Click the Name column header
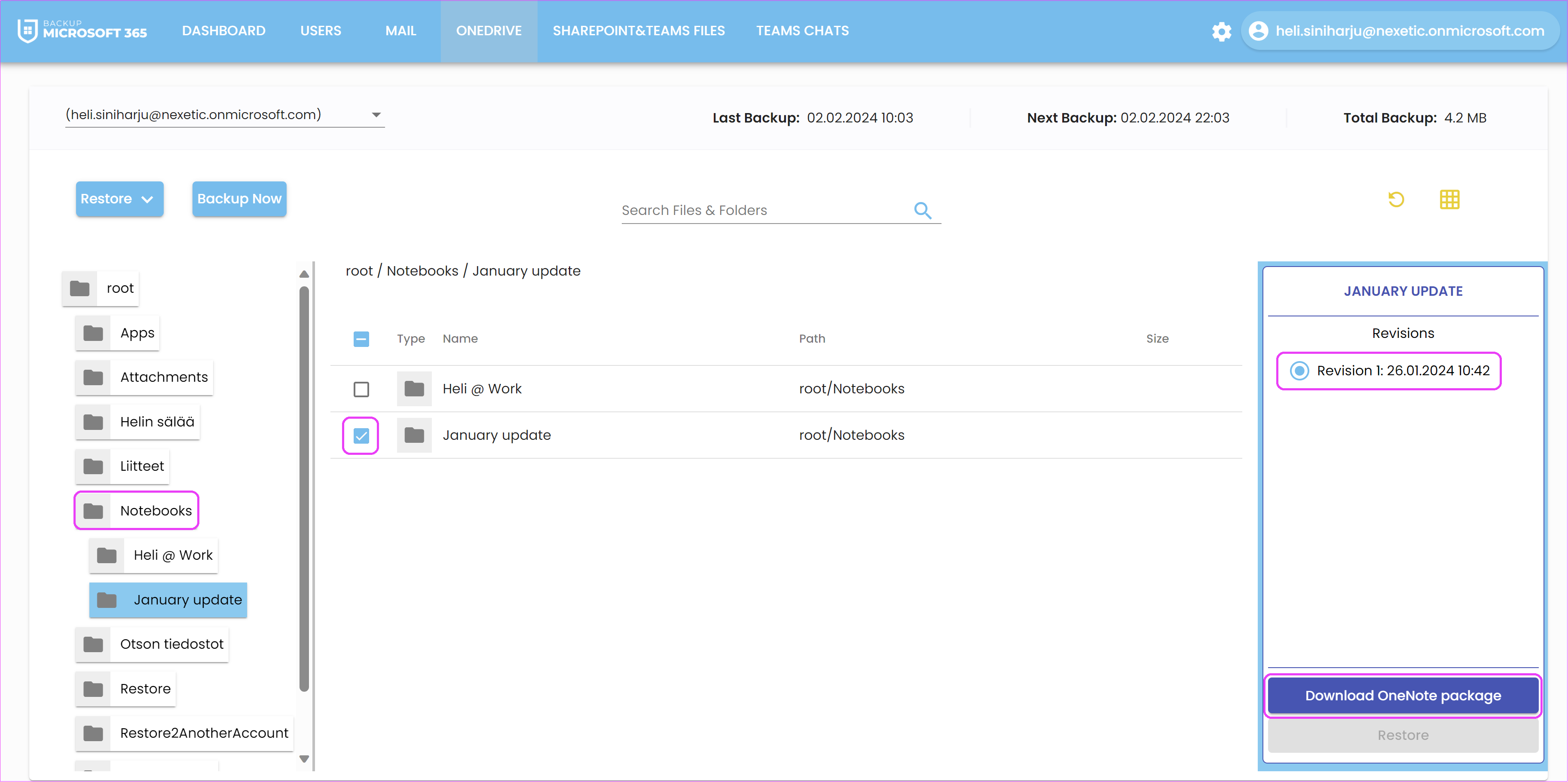This screenshot has height=782, width=1568. coord(459,339)
